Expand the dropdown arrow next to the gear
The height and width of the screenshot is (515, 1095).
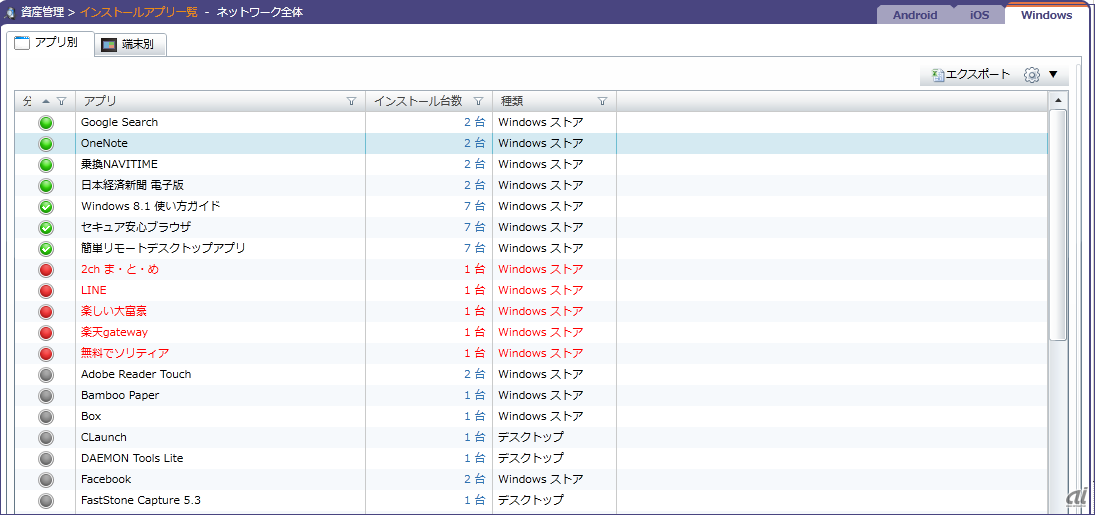pos(1053,75)
